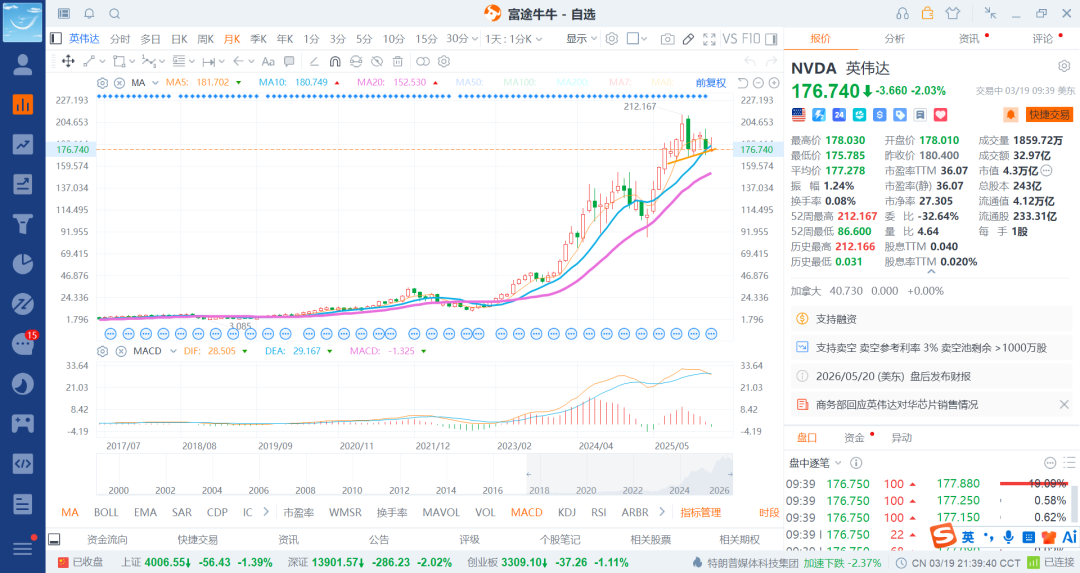Viewport: 1080px width, 573px height.
Task: Switch to 周K weekly chart tab
Action: [205, 39]
